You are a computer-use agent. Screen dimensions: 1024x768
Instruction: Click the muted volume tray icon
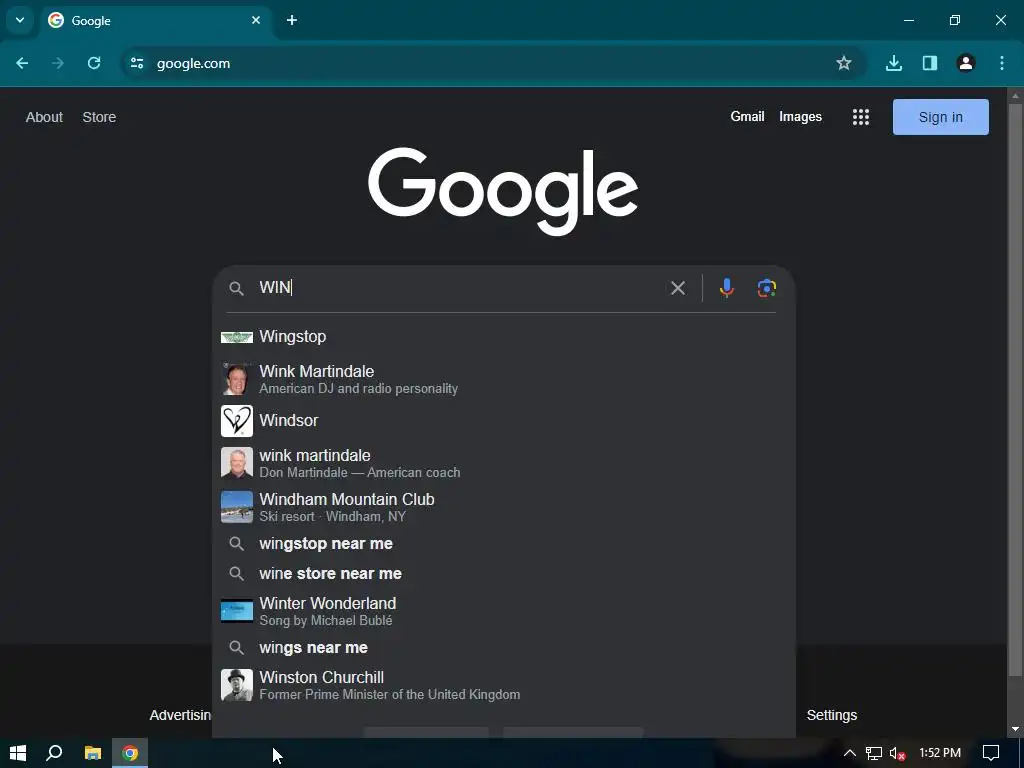(x=897, y=753)
